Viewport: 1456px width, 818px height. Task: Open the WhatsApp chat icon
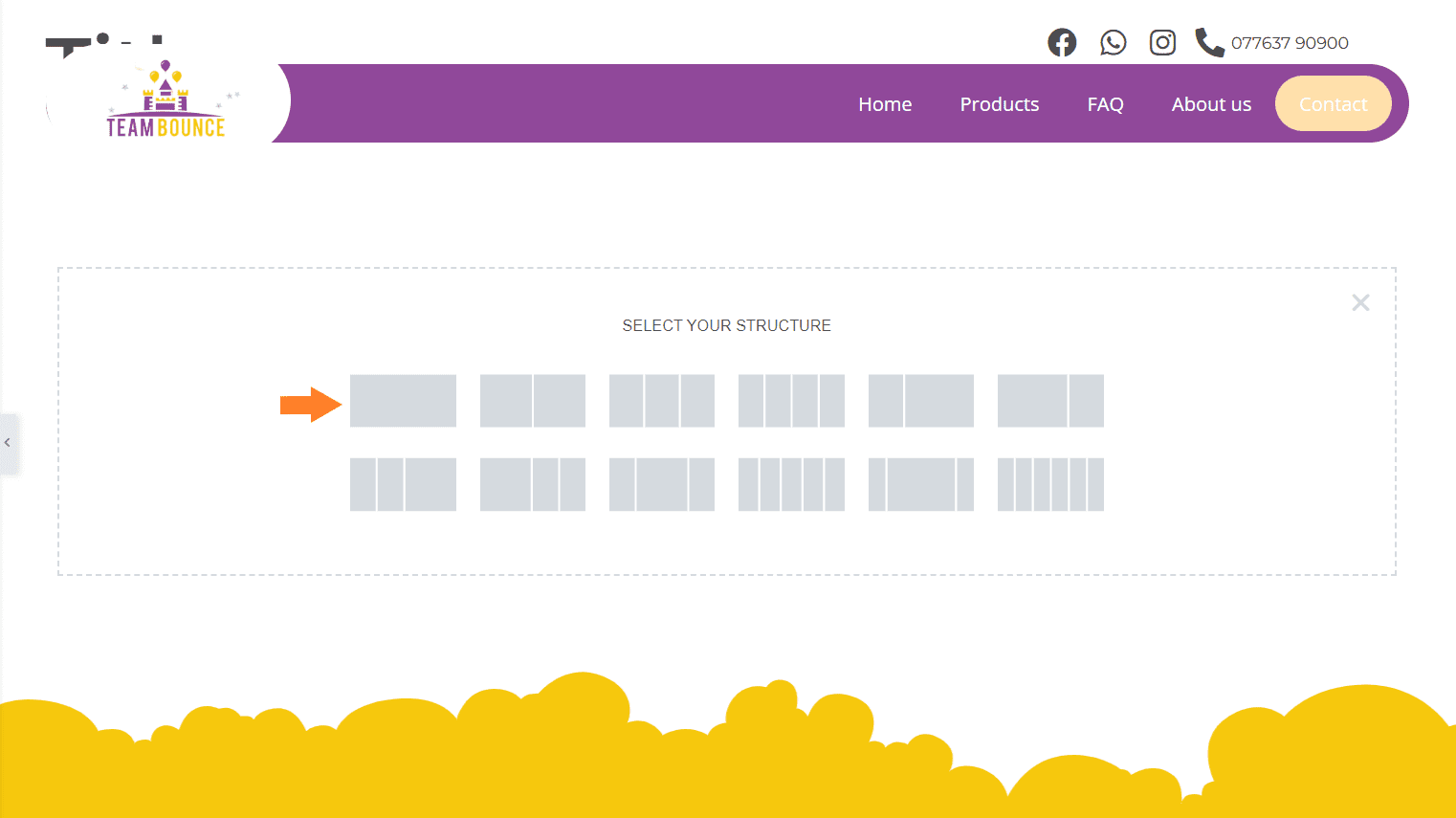(1113, 42)
